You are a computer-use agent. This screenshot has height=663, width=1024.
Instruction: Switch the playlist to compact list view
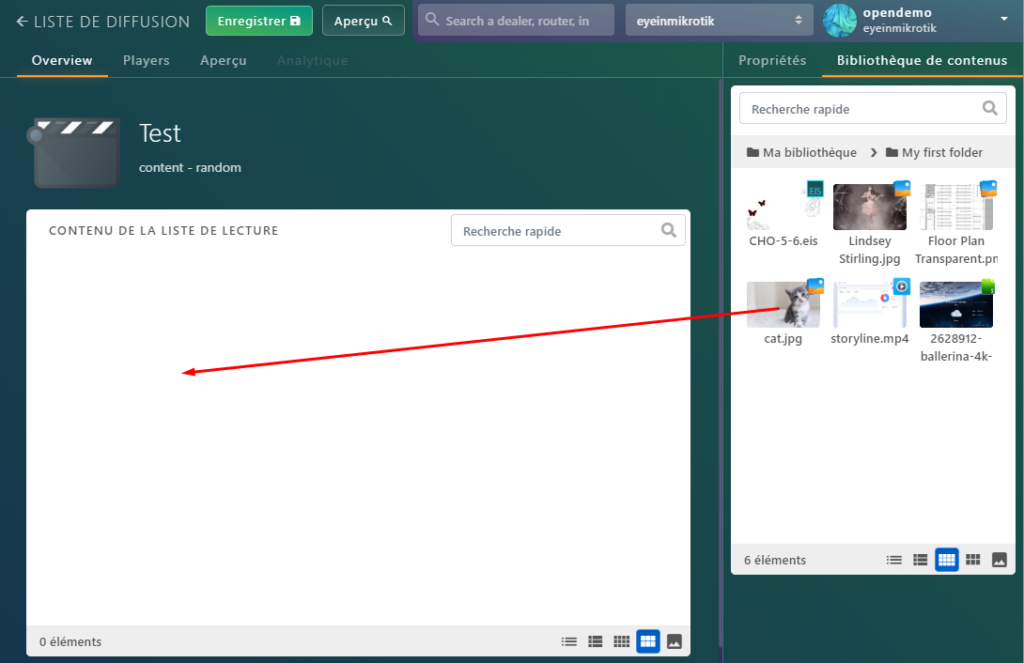[x=569, y=642]
